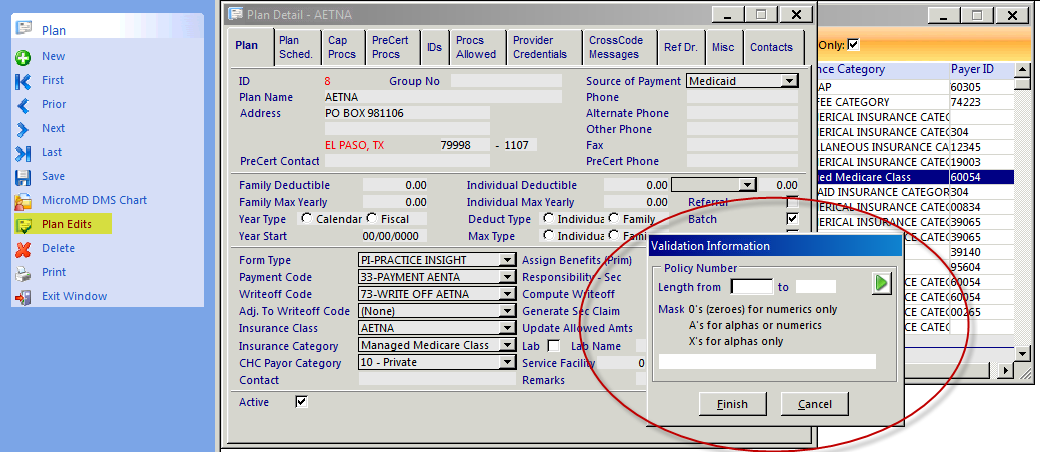
Task: Click the Plan Edits sidebar link
Action: (x=67, y=224)
